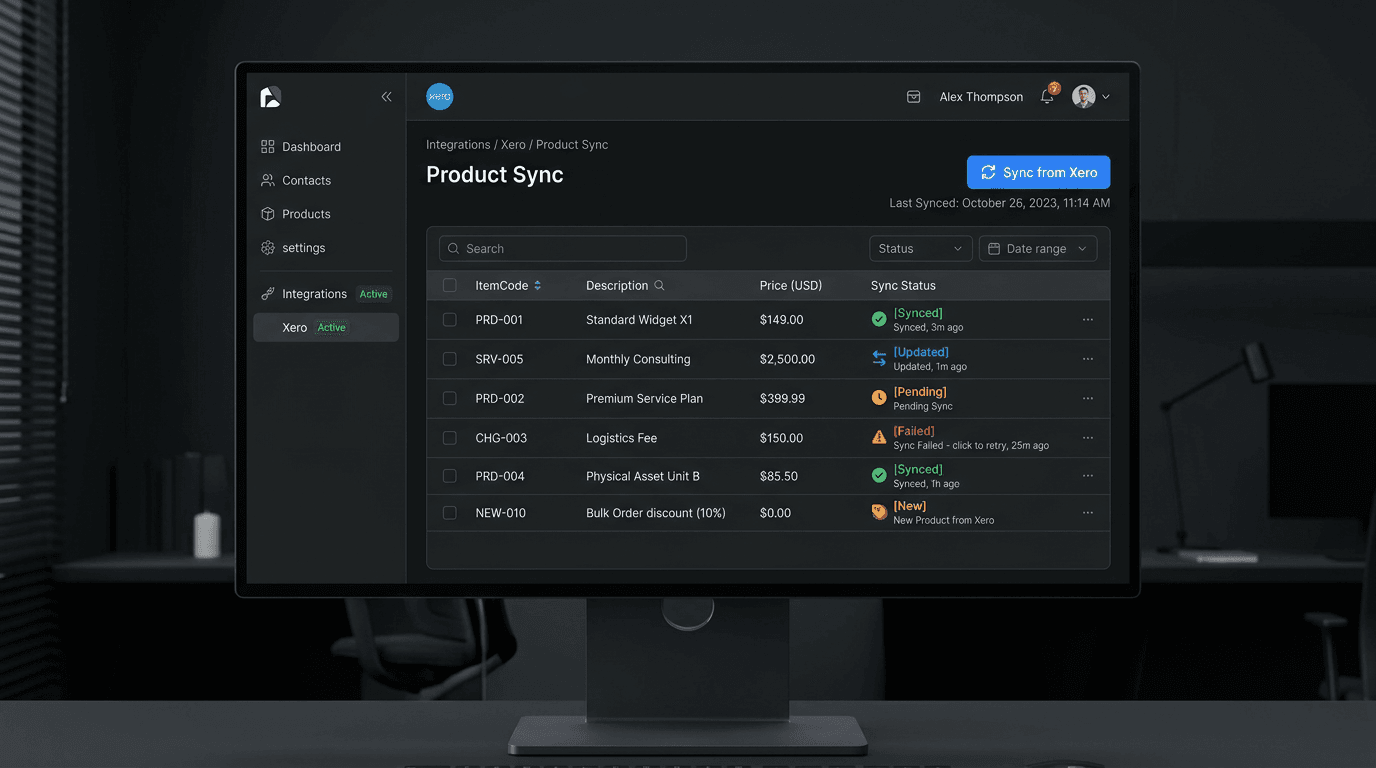
Task: Click the green synced checkmark for PRD-001
Action: coord(878,319)
